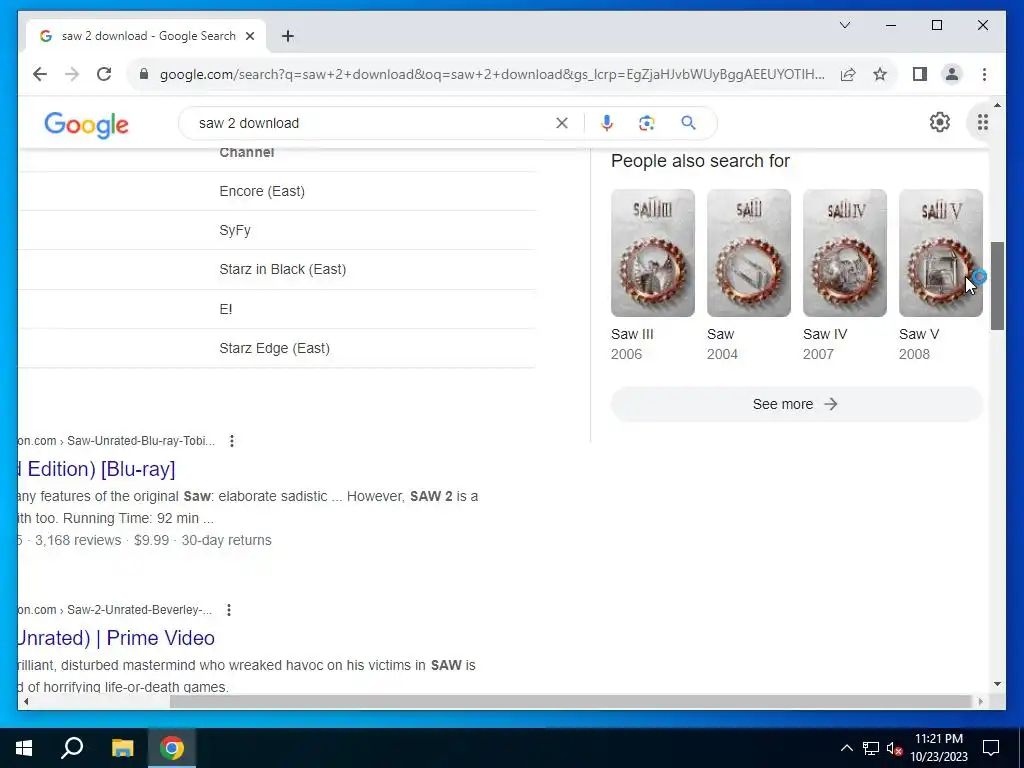Viewport: 1024px width, 768px height.
Task: Click the Saw IV title text
Action: pos(825,334)
